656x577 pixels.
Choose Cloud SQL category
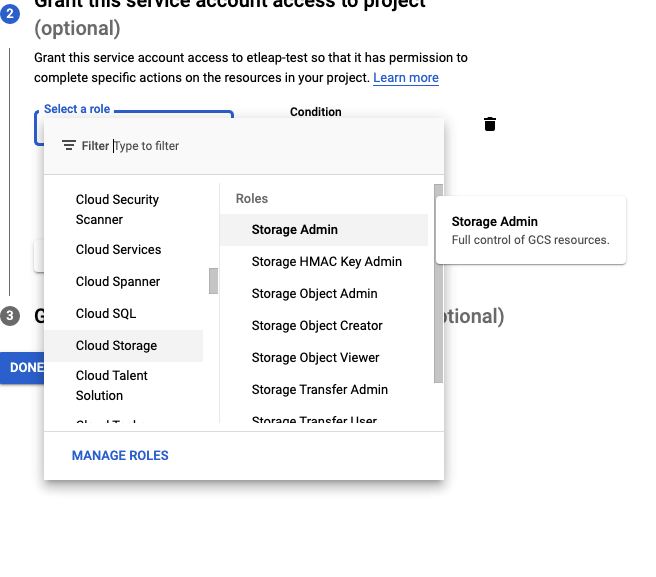pyautogui.click(x=106, y=313)
